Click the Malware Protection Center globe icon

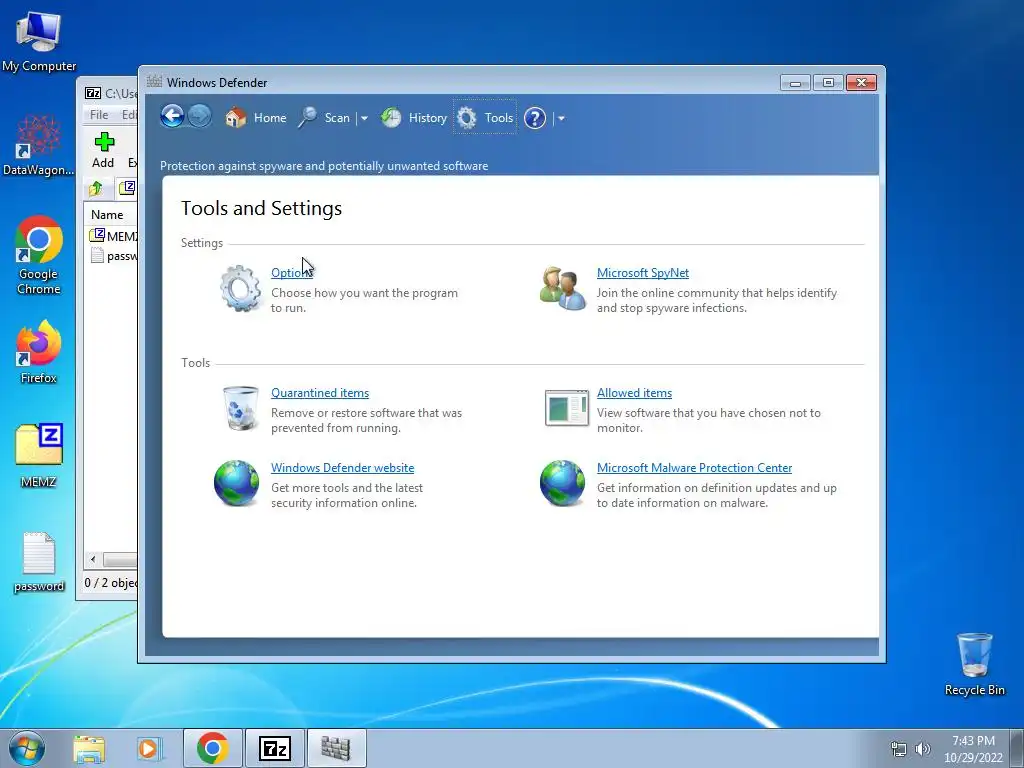[562, 483]
